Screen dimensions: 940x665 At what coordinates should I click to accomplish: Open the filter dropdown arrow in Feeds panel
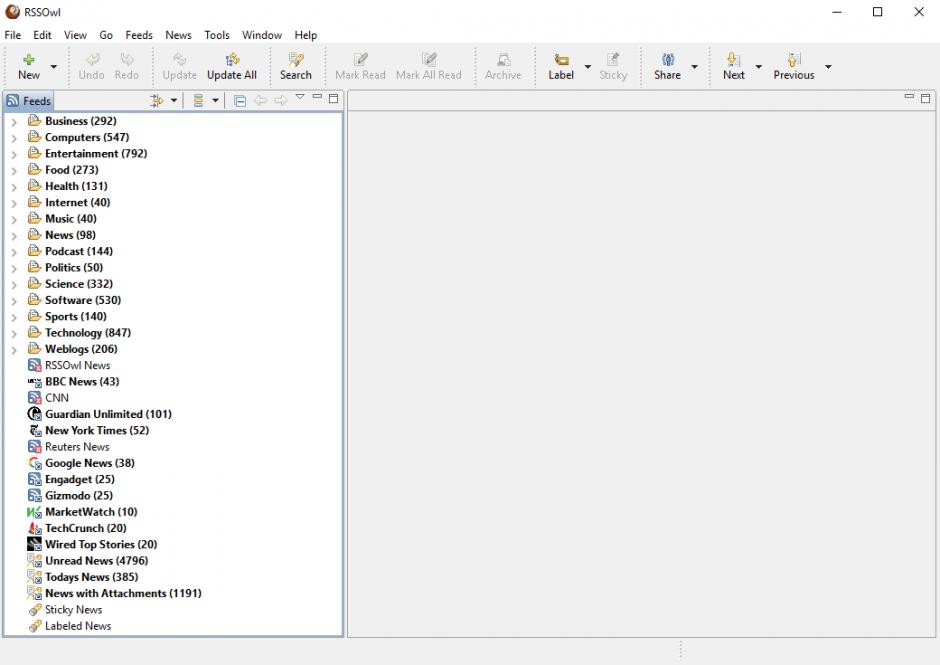pyautogui.click(x=215, y=101)
